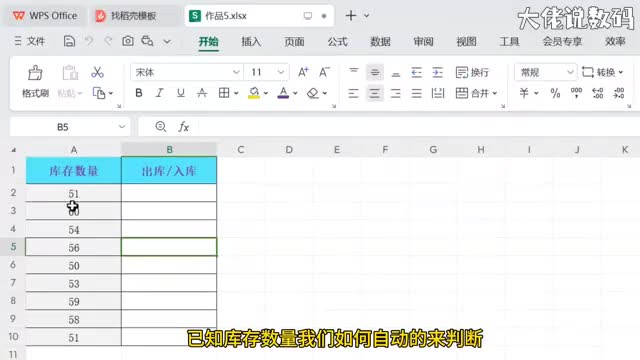This screenshot has width=640, height=360.
Task: Click the increase decimal places icon
Action: point(598,93)
